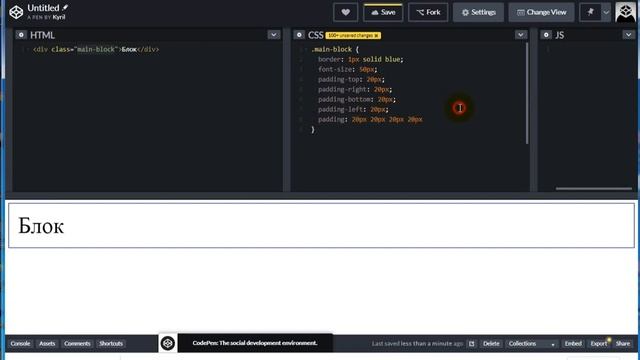Delete this pen
640x360 pixels.
491,344
